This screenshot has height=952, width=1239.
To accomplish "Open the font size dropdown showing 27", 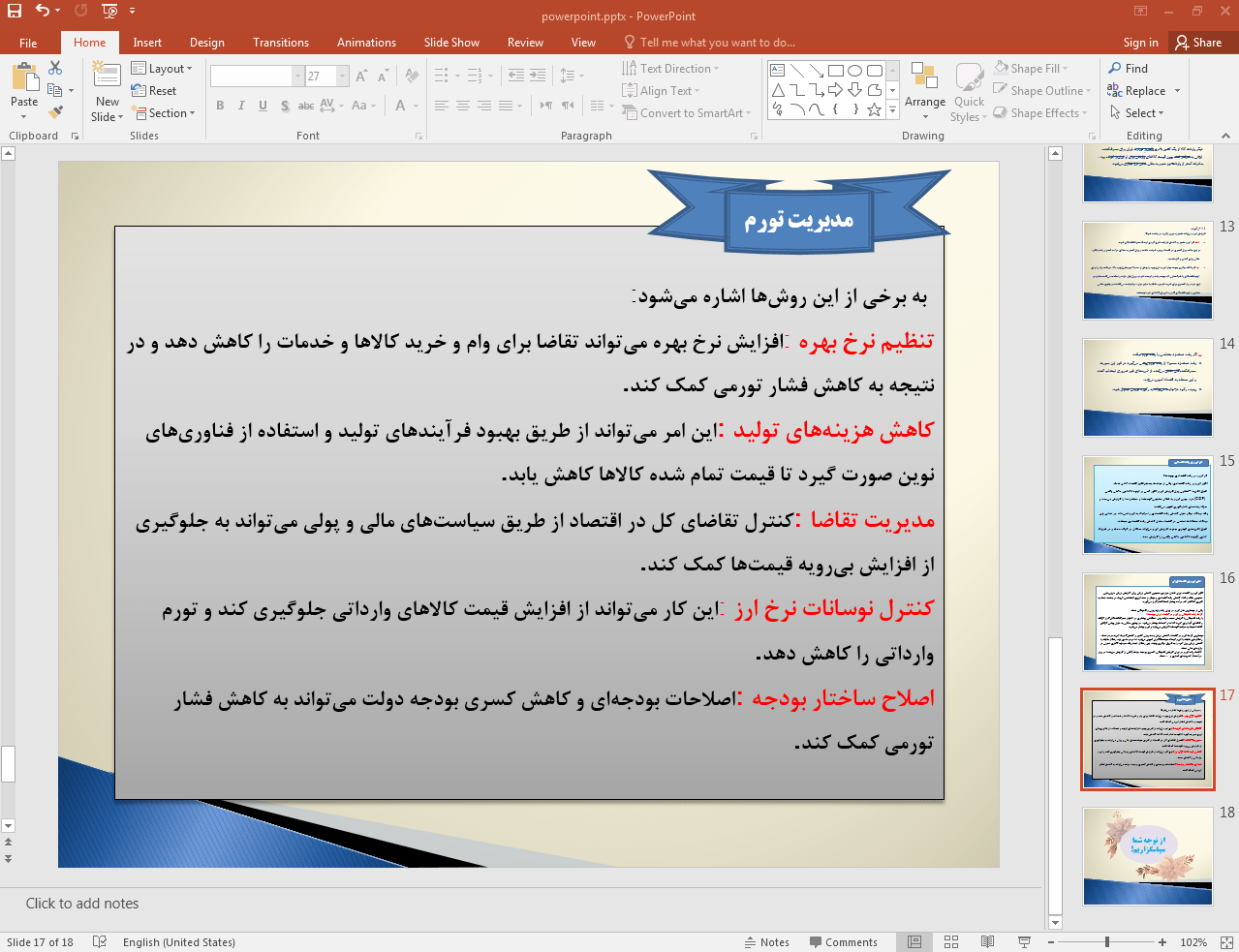I will click(x=342, y=76).
